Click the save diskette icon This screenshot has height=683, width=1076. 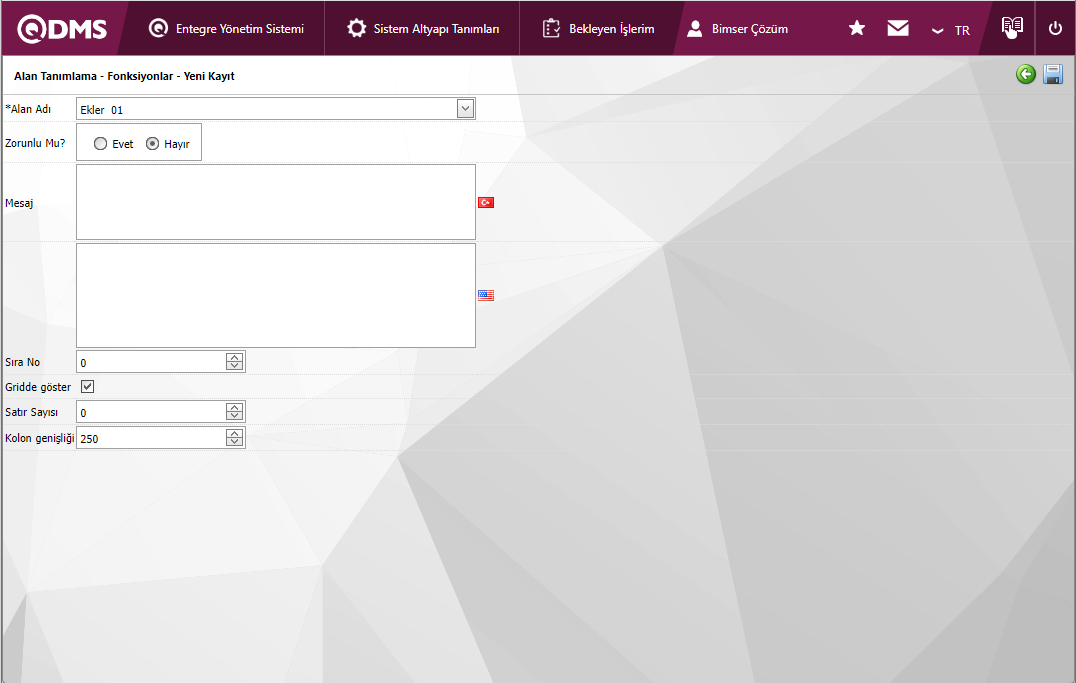[1053, 74]
